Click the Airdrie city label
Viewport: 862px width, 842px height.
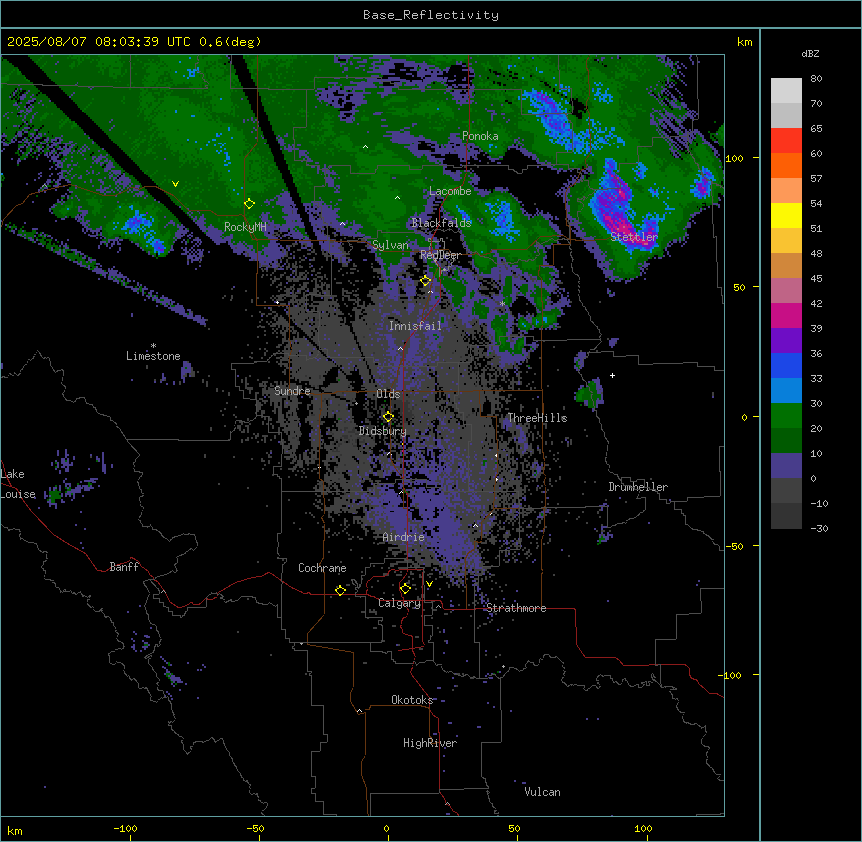point(403,537)
